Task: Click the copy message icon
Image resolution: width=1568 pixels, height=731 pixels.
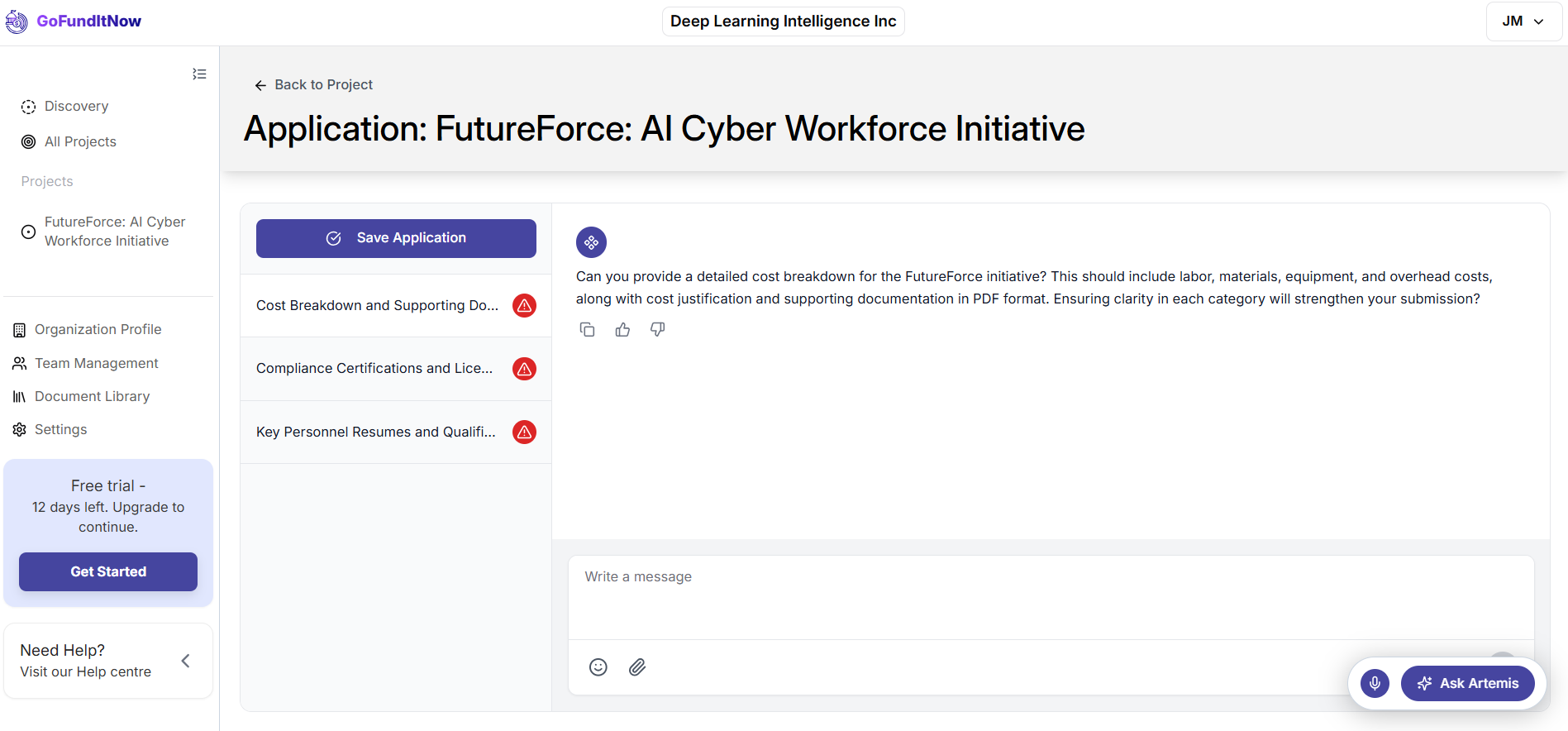Action: click(x=587, y=330)
